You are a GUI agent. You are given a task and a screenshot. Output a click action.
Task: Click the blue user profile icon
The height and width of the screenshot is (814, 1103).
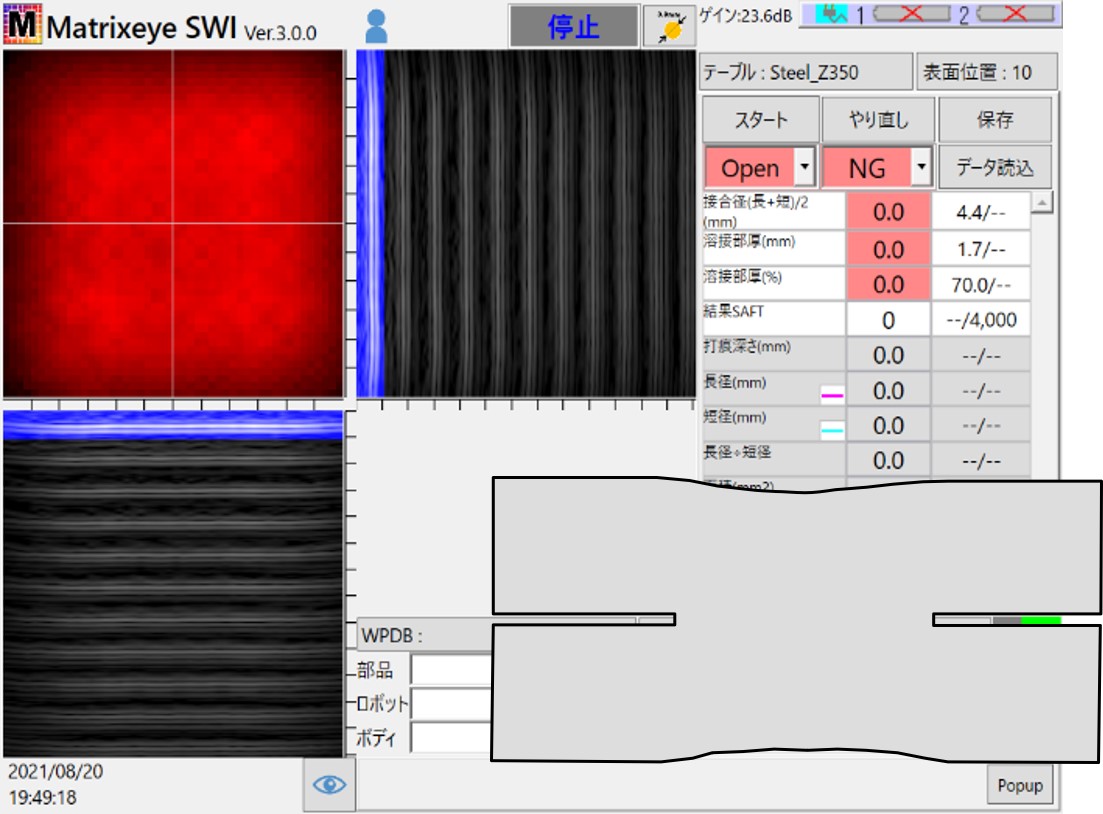pyautogui.click(x=376, y=27)
